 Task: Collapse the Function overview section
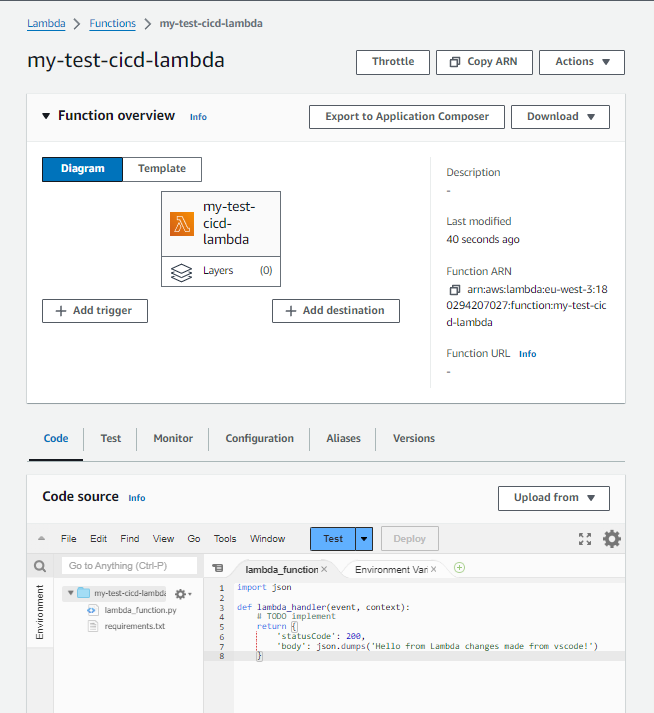46,116
